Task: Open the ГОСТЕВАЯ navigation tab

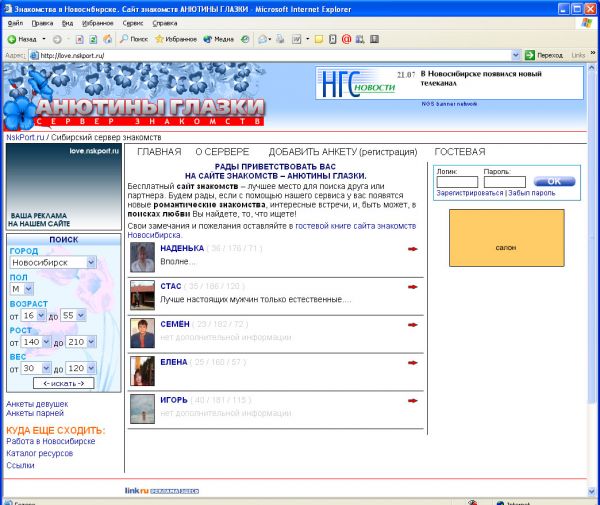Action: point(460,152)
